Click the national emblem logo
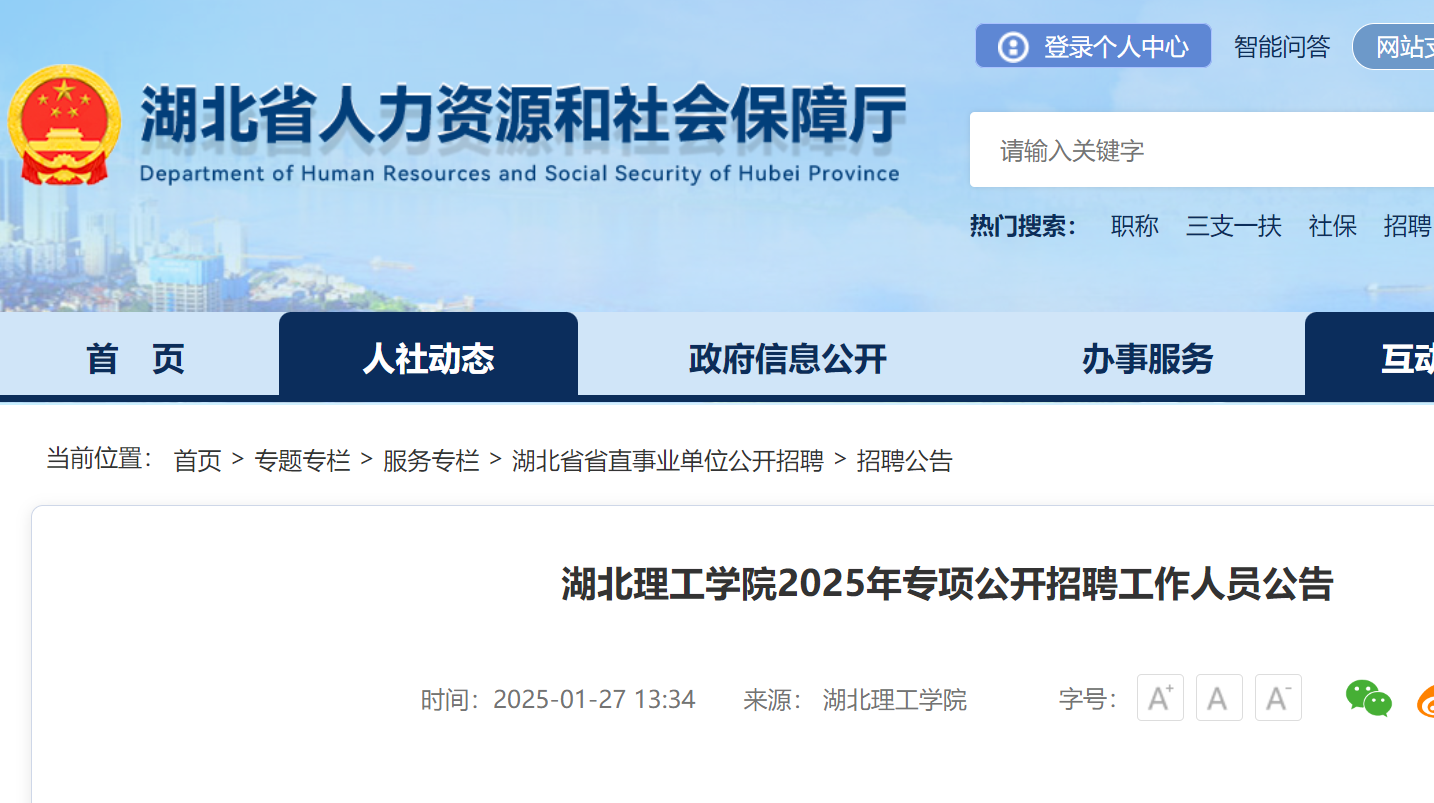1434x803 pixels. (64, 125)
